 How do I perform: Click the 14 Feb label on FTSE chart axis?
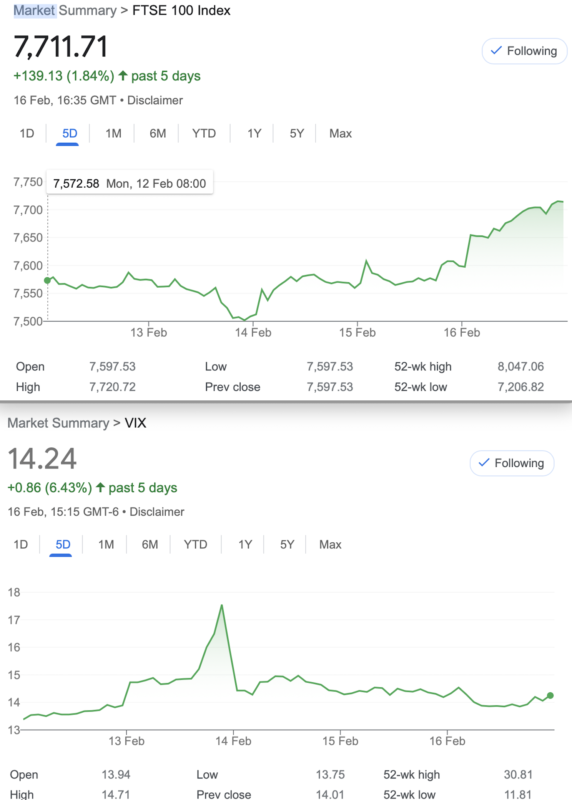coord(253,333)
